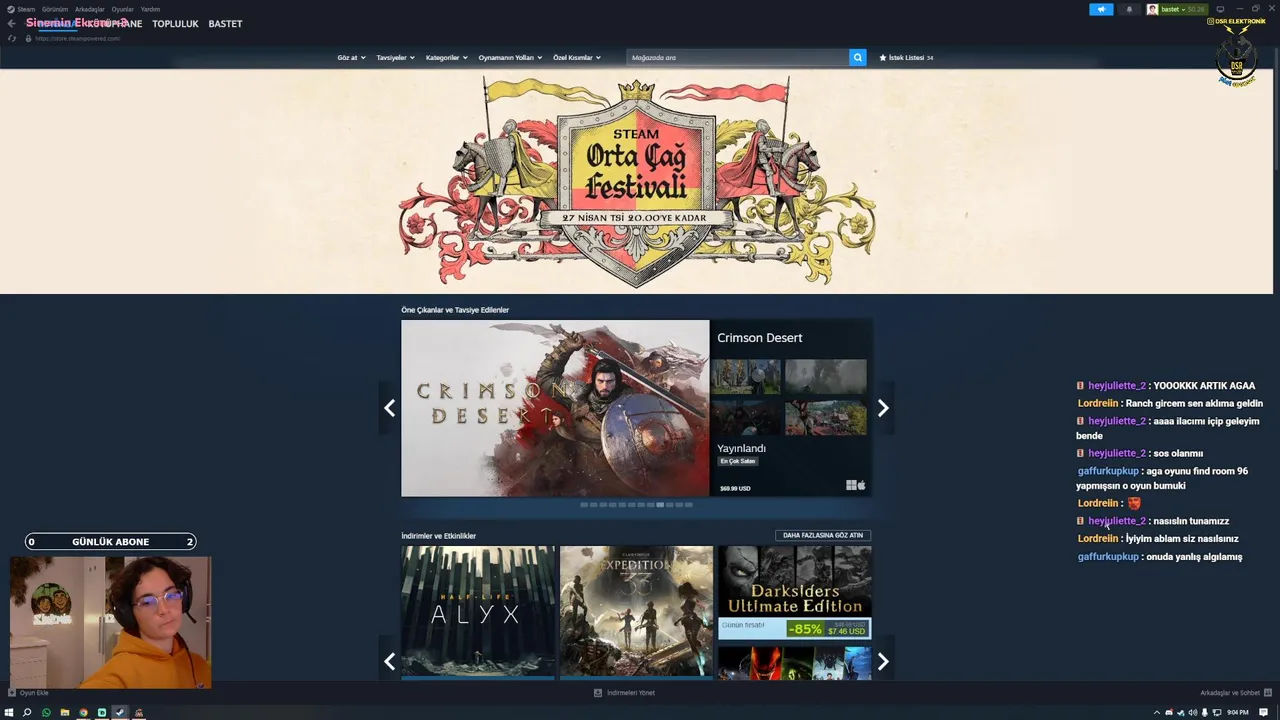The width and height of the screenshot is (1280, 720).
Task: Open İndirmeleri Yönet downloads manager
Action: (625, 692)
